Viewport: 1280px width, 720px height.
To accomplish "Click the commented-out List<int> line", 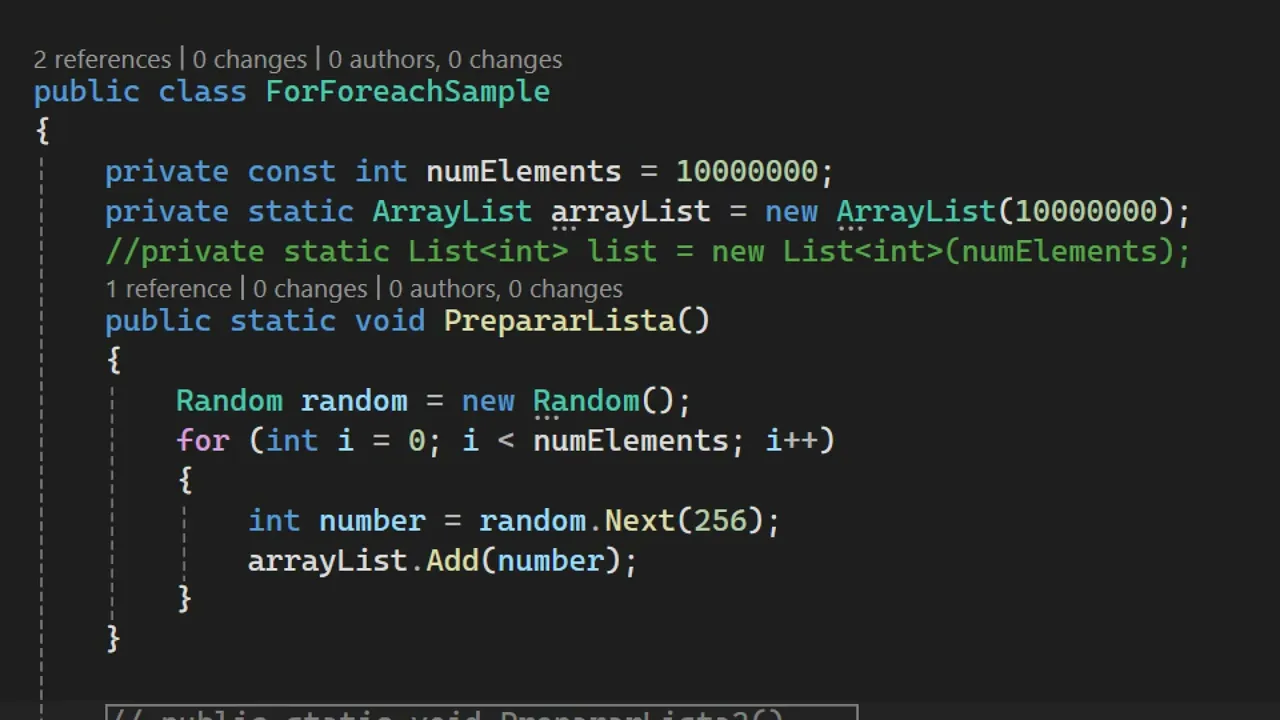I will (x=648, y=252).
